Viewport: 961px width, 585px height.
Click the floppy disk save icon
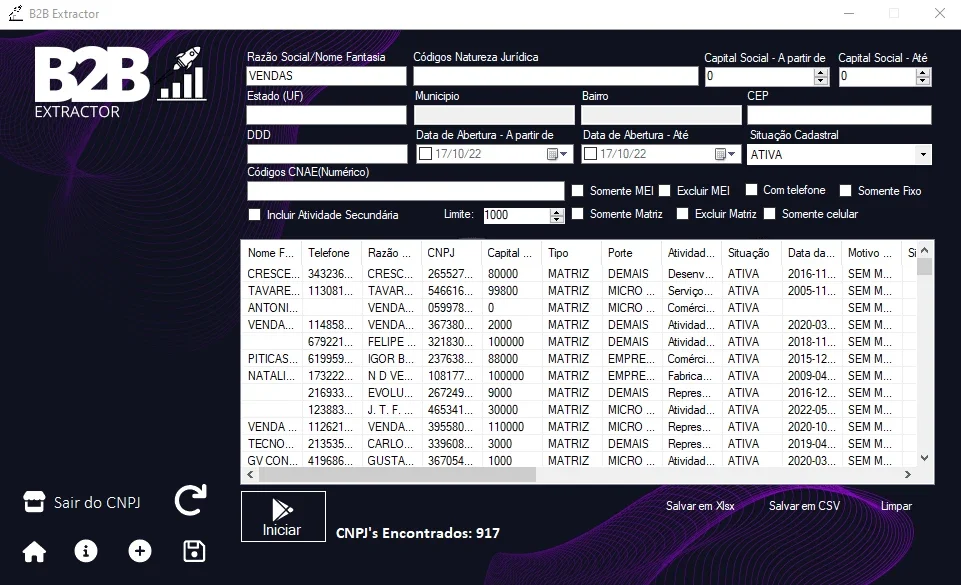[194, 551]
